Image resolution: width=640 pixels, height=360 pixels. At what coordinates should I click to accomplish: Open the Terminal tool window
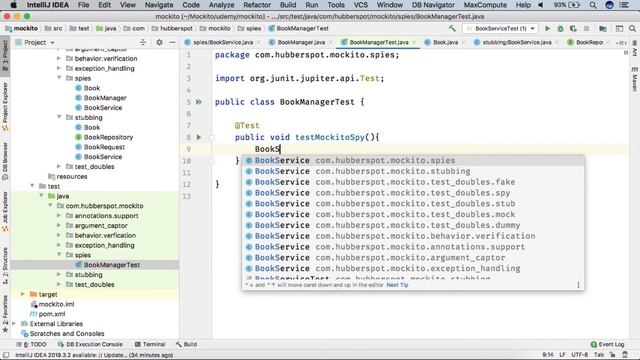[x=150, y=344]
